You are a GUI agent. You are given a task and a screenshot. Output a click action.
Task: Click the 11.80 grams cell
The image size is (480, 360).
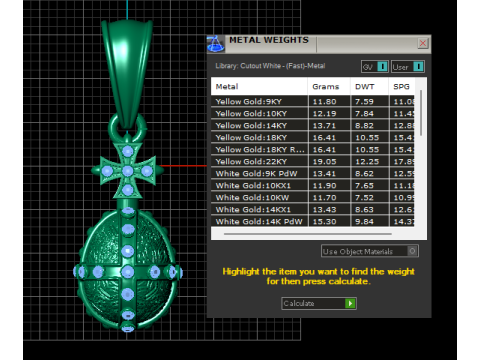point(329,101)
